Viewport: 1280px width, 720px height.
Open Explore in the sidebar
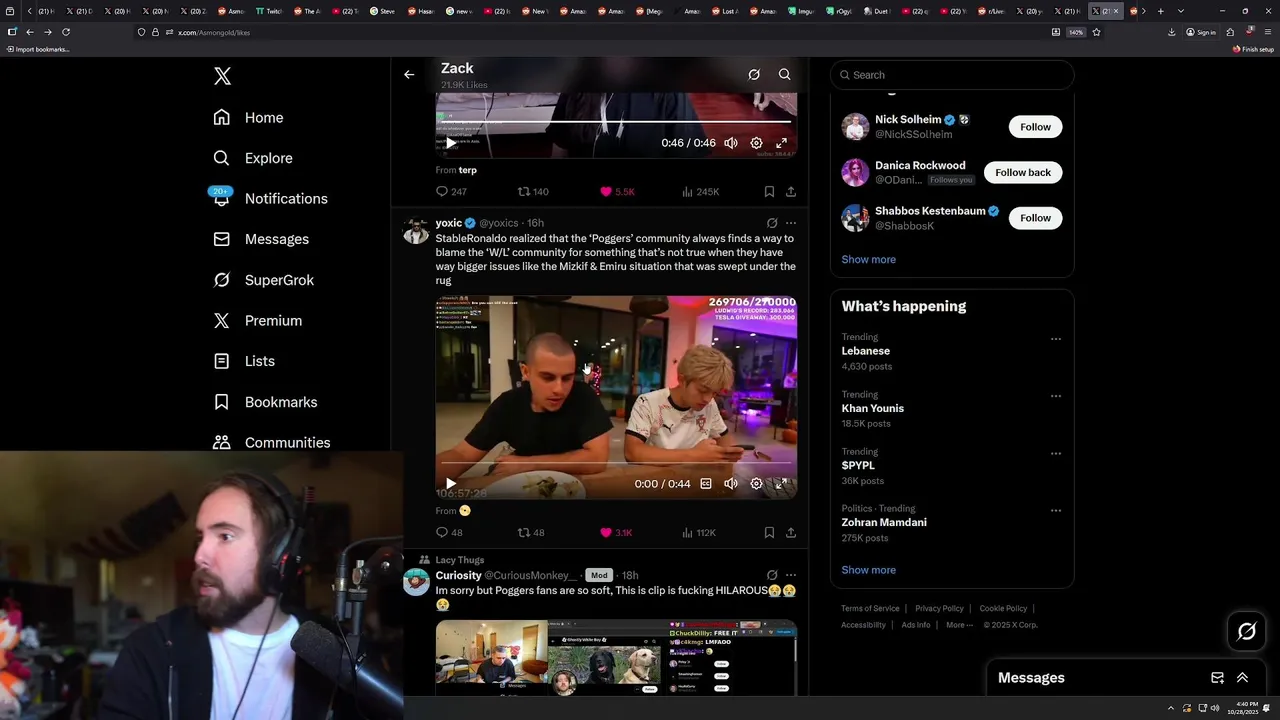coord(252,158)
